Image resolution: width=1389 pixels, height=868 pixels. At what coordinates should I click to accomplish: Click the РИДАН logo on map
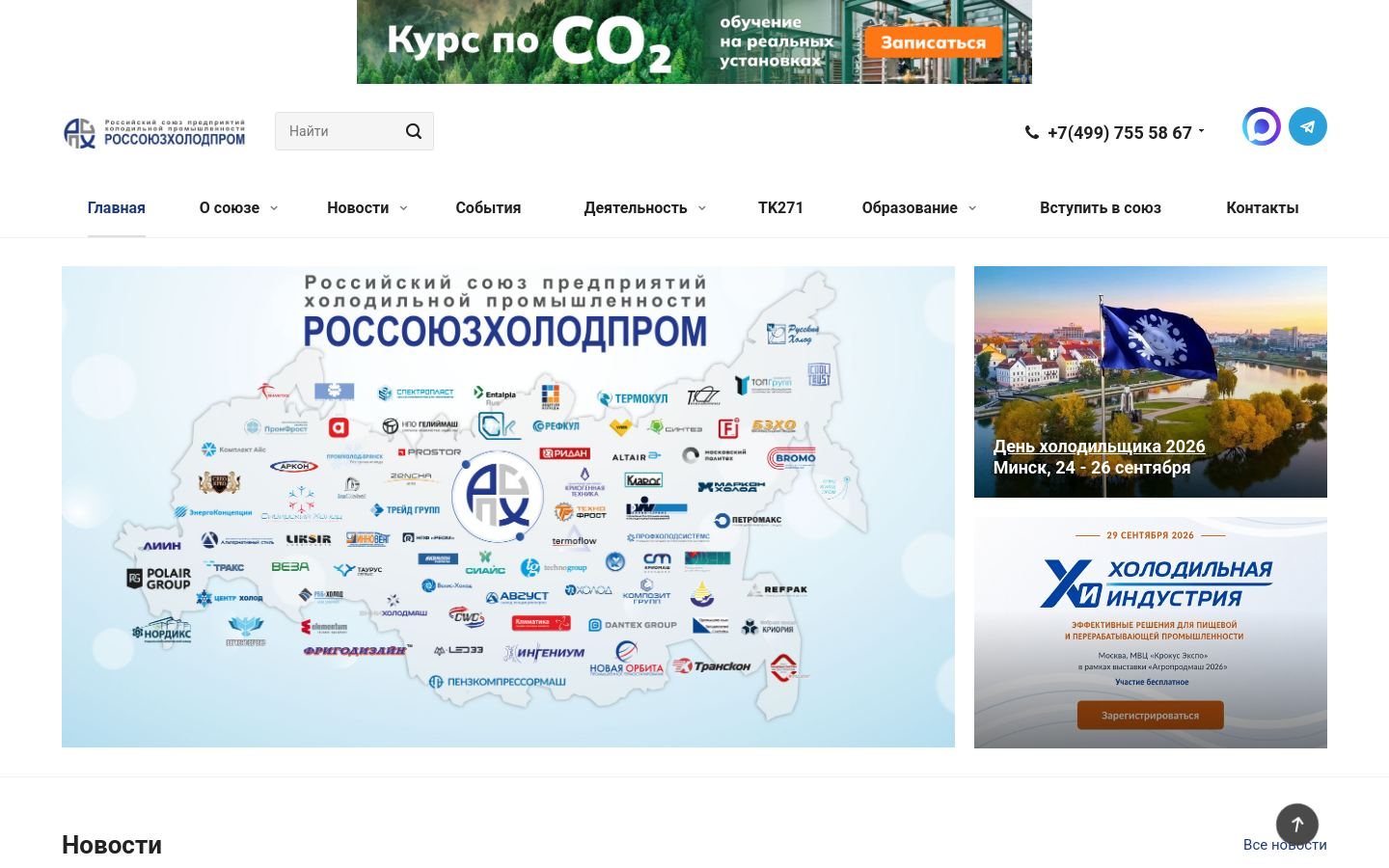pos(564,453)
